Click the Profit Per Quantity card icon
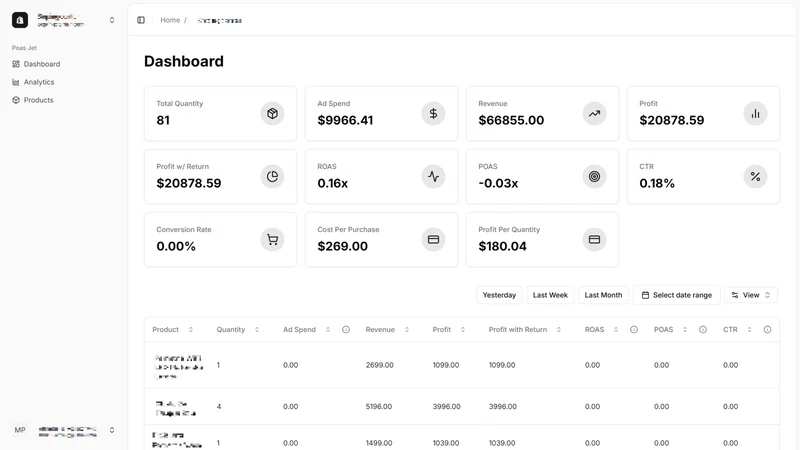The image size is (800, 450). click(x=594, y=239)
